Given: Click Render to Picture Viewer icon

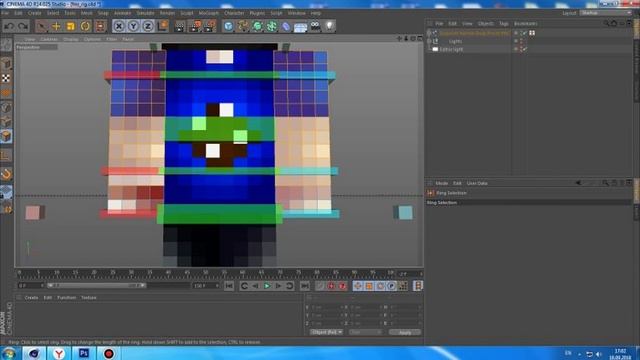Looking at the screenshot, I should tap(195, 26).
